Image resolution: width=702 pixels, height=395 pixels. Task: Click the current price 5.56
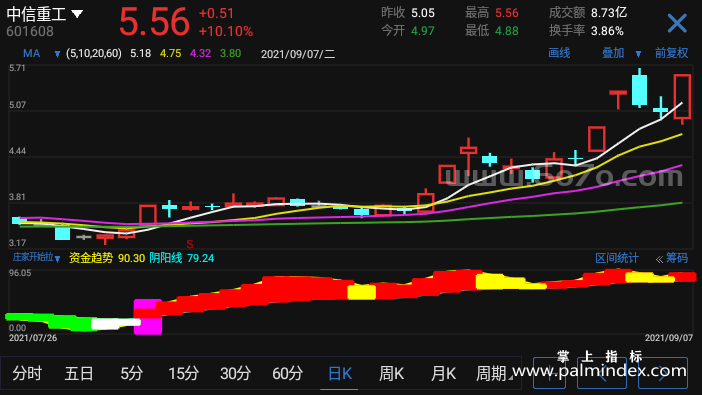tap(154, 21)
